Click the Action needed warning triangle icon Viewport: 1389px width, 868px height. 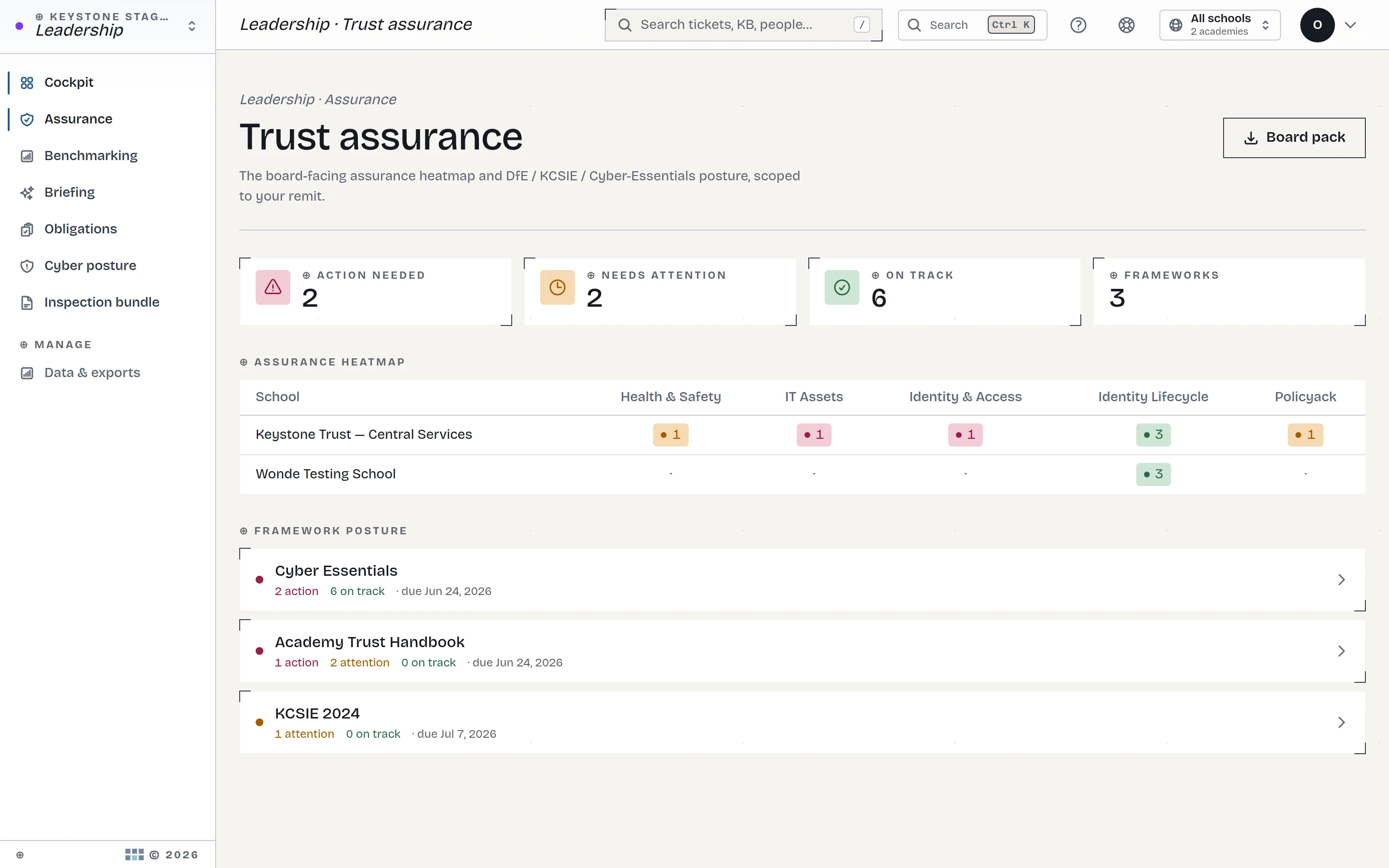click(x=272, y=287)
